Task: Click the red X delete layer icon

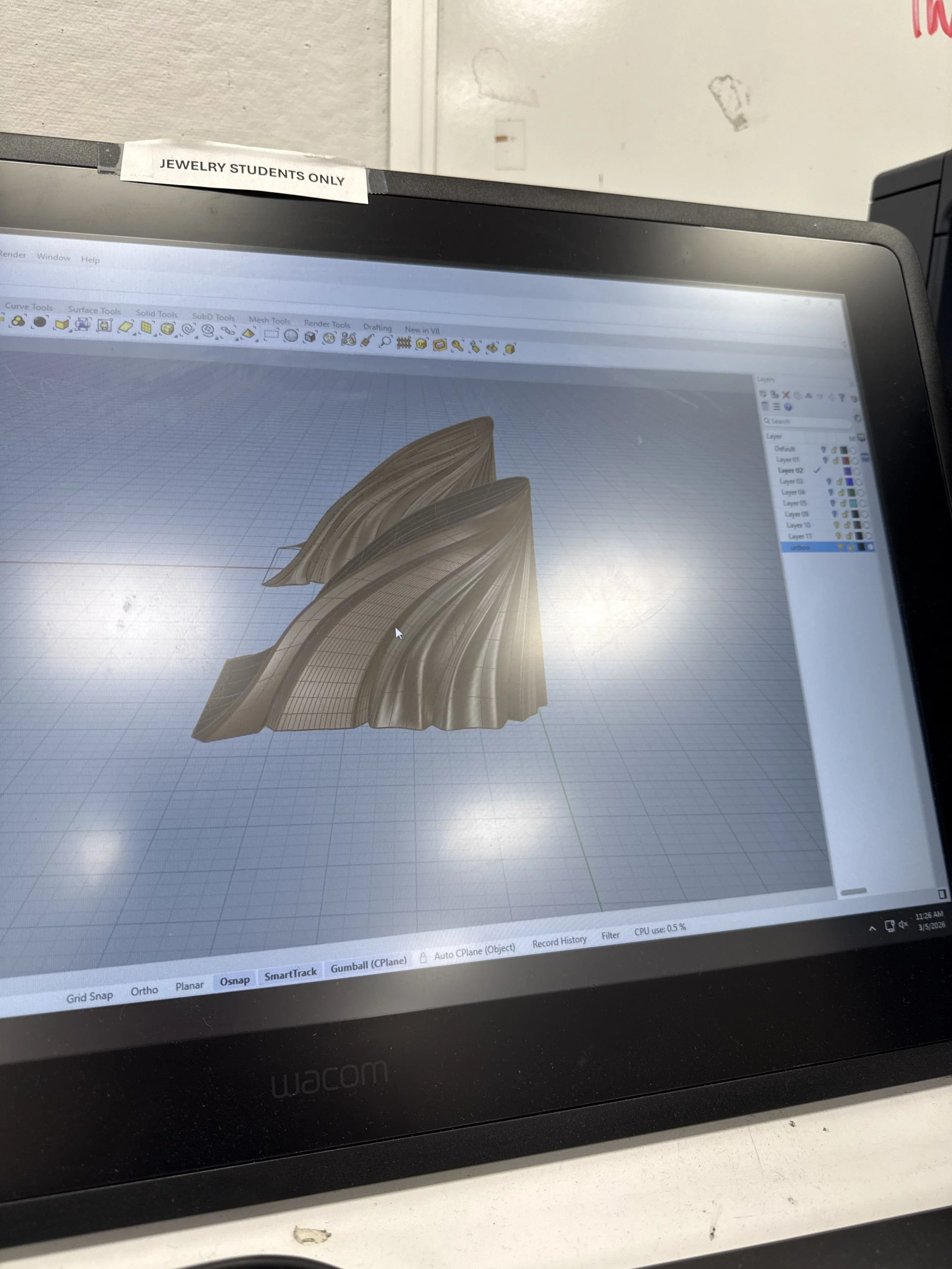Action: pos(786,395)
